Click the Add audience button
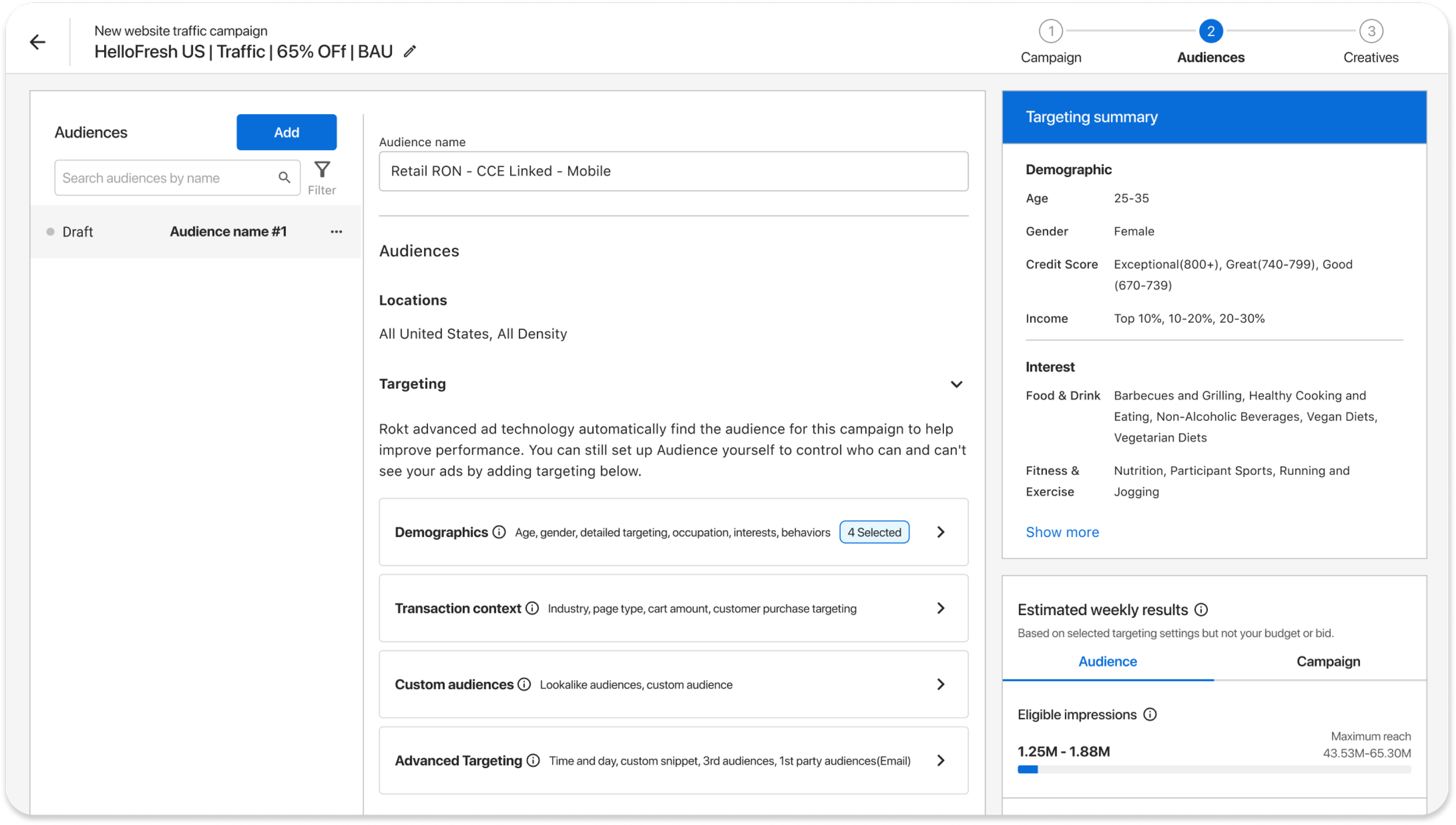This screenshot has width=1456, height=825. pyautogui.click(x=287, y=132)
